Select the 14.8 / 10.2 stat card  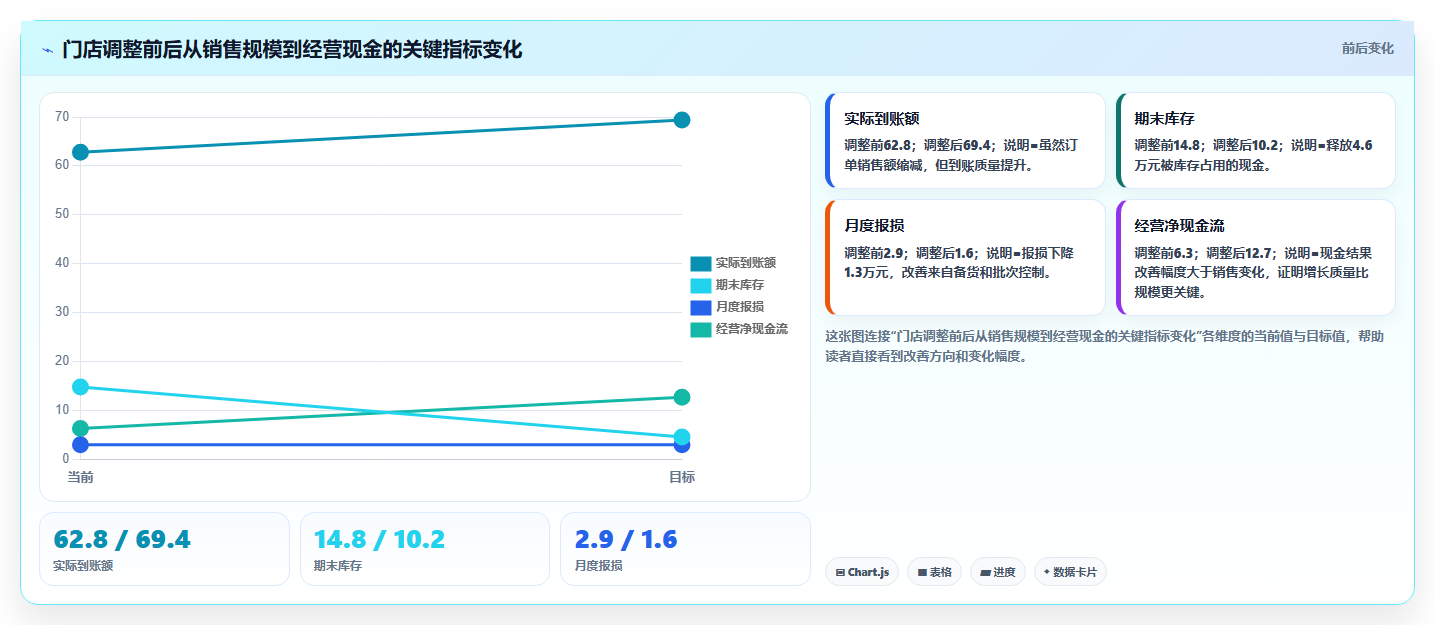[425, 549]
